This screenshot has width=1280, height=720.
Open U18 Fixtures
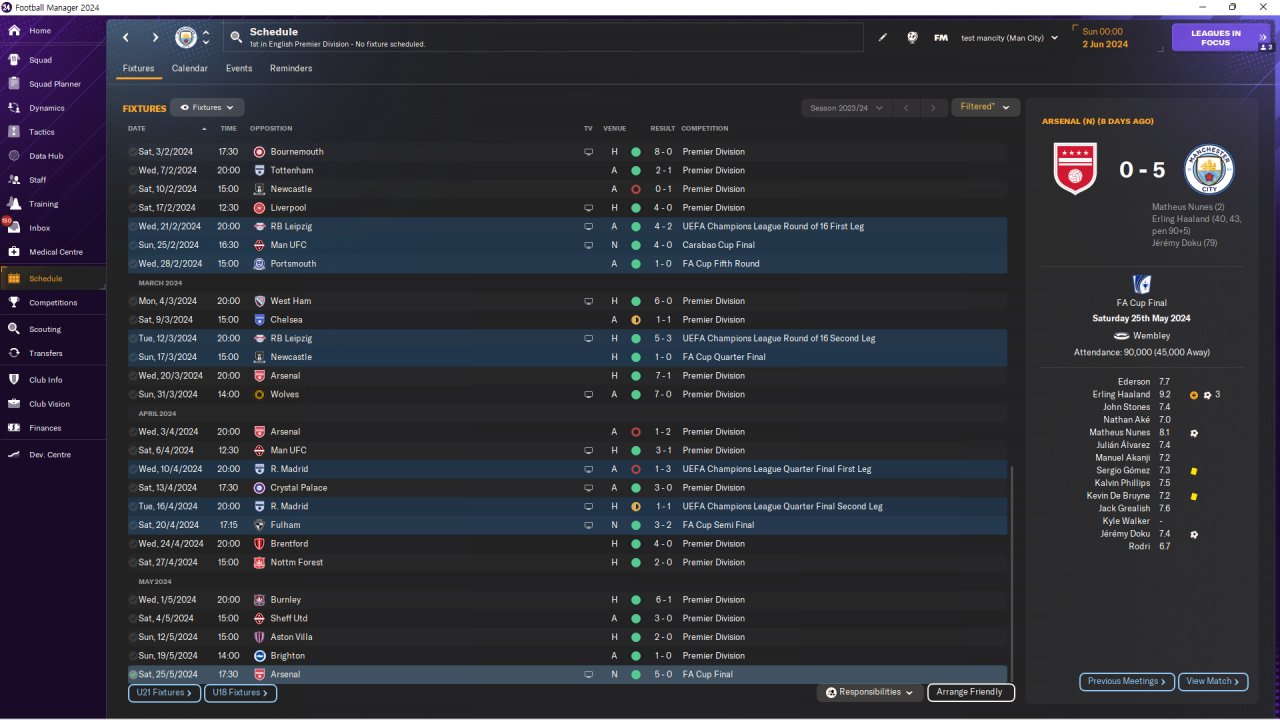coord(240,692)
